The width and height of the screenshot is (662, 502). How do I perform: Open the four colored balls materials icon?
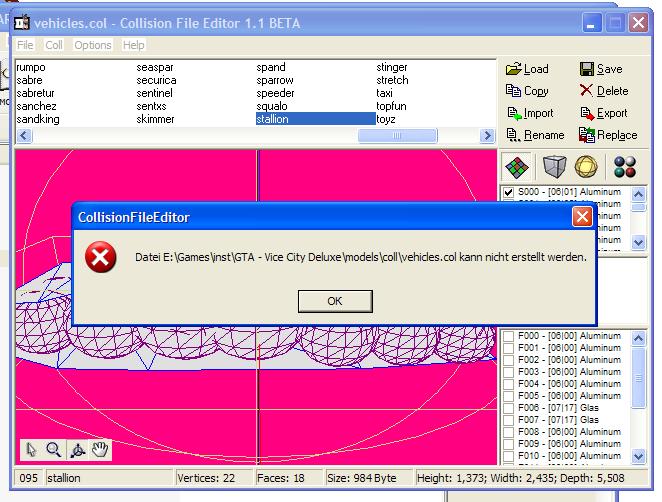626,166
